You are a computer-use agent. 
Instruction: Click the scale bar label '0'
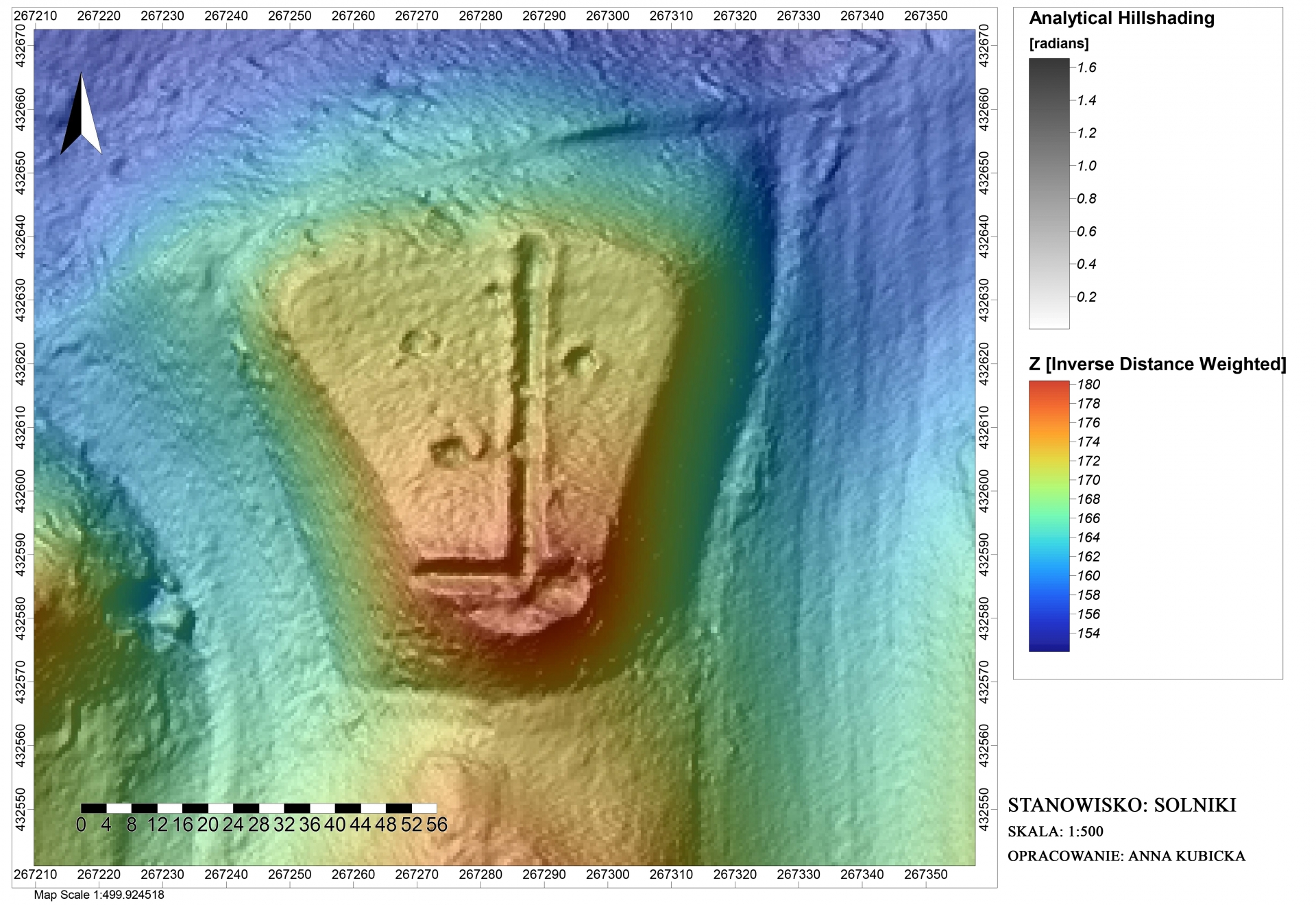point(81,825)
